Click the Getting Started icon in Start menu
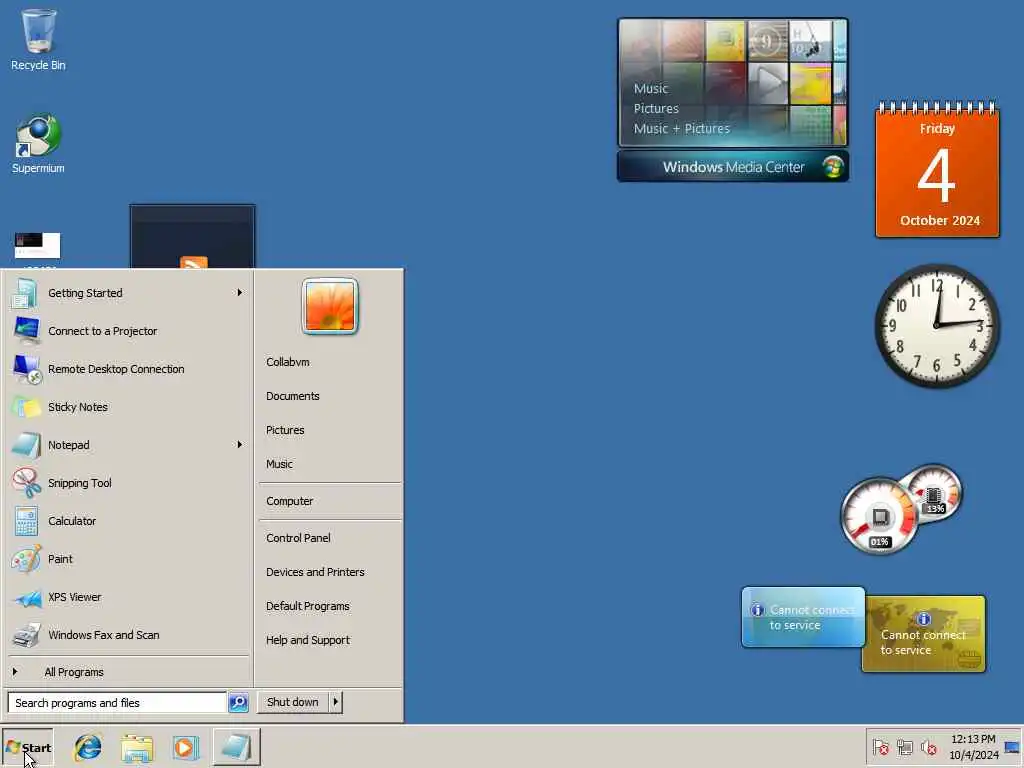This screenshot has height=768, width=1024. (25, 293)
